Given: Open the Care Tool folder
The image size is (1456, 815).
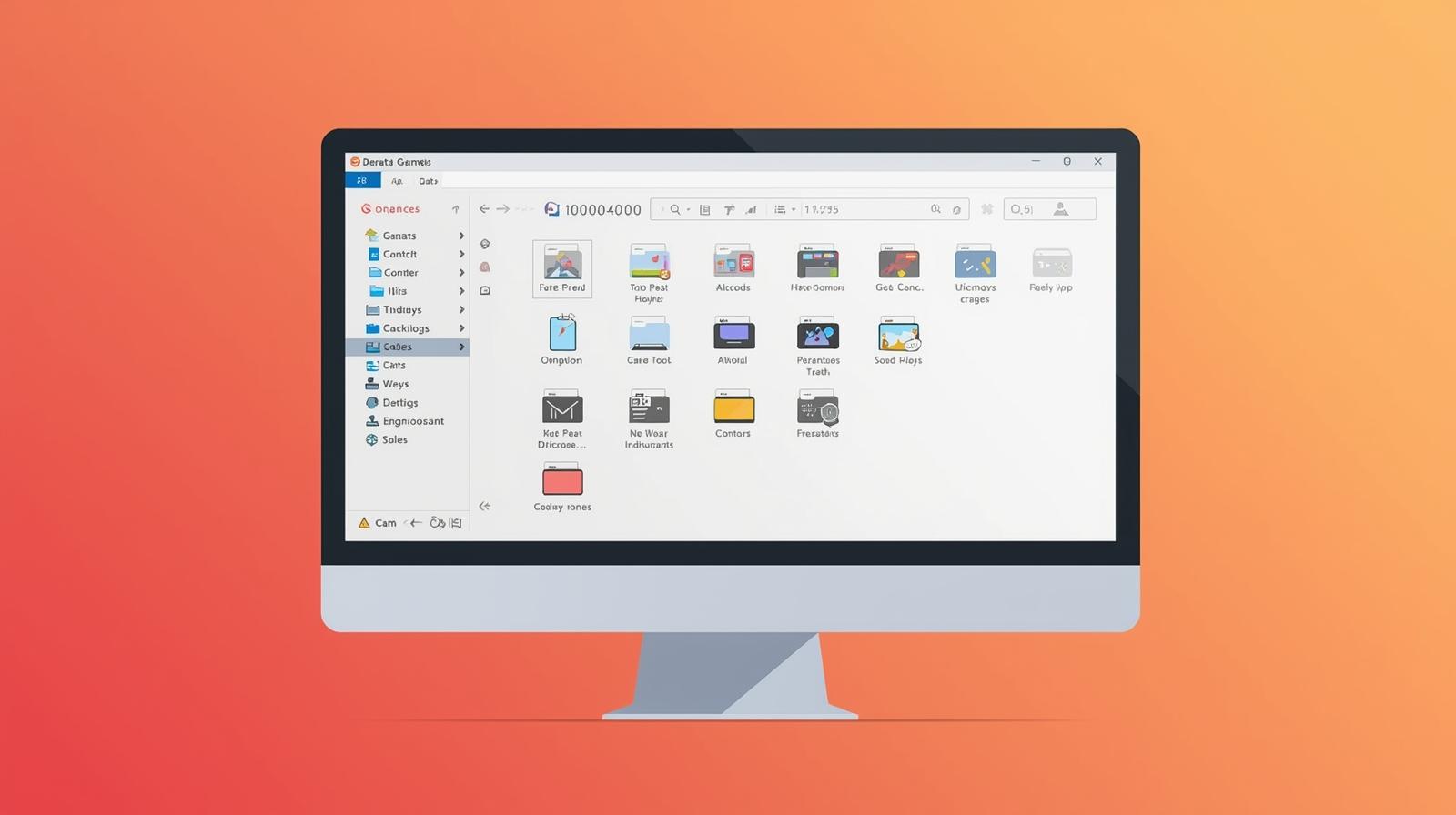Looking at the screenshot, I should click(649, 335).
